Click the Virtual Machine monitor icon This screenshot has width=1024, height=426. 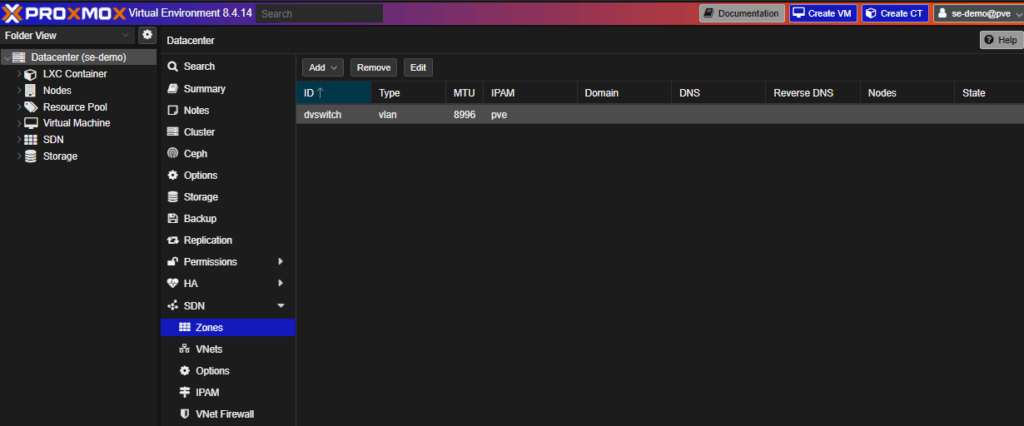(x=31, y=123)
